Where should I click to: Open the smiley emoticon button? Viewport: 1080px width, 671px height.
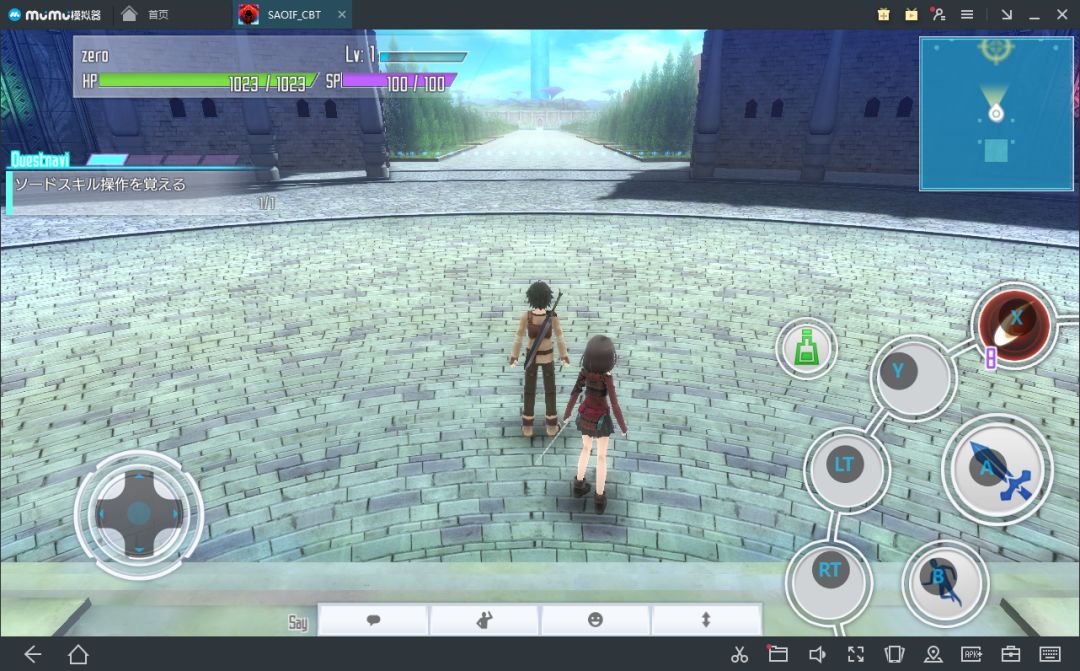tap(596, 620)
